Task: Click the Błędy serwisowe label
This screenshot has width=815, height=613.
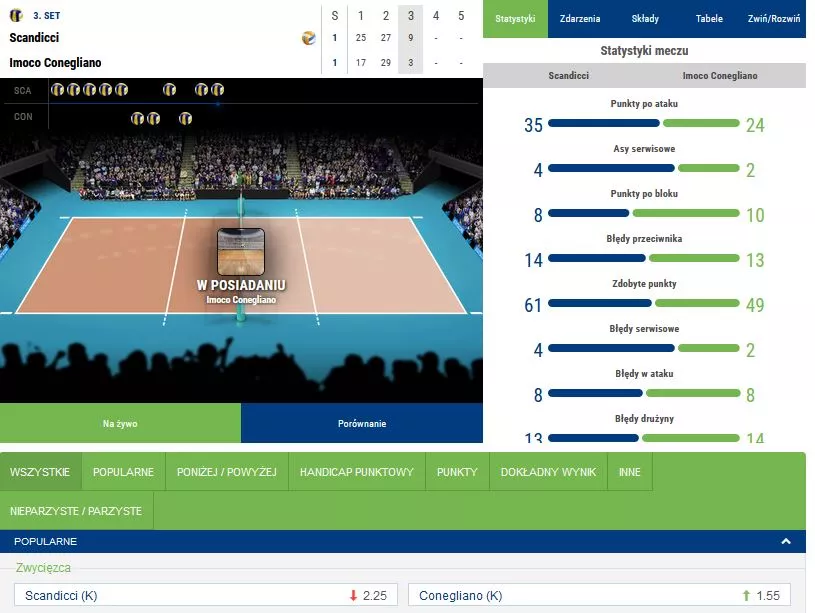Action: click(644, 329)
